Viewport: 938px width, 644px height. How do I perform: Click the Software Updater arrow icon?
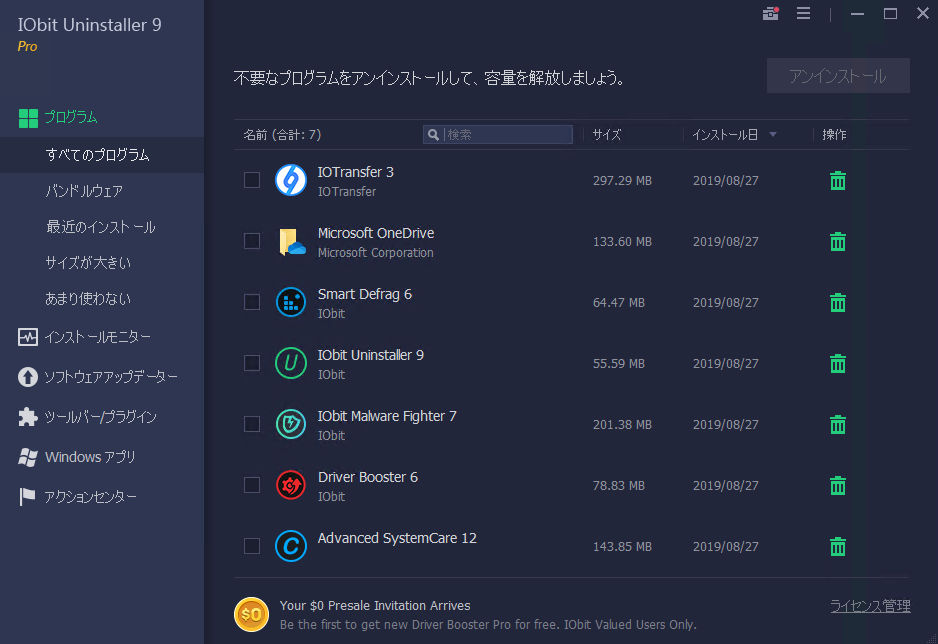pyautogui.click(x=28, y=377)
